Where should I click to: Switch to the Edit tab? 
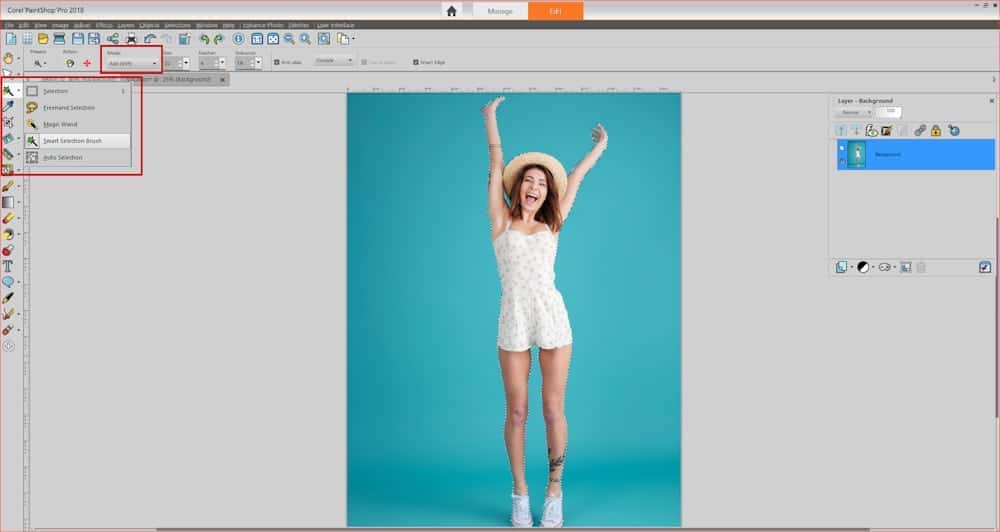pyautogui.click(x=556, y=11)
